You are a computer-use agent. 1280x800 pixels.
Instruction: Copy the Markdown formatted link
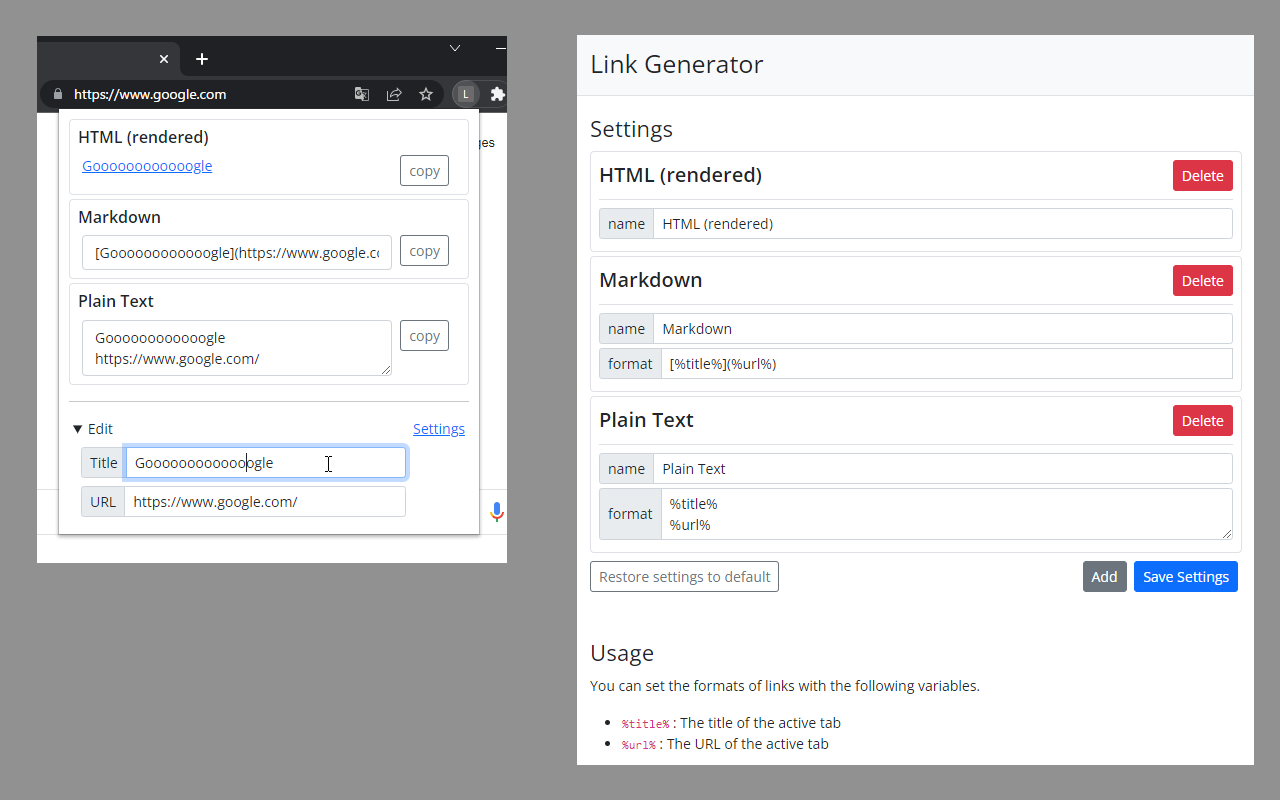tap(423, 250)
